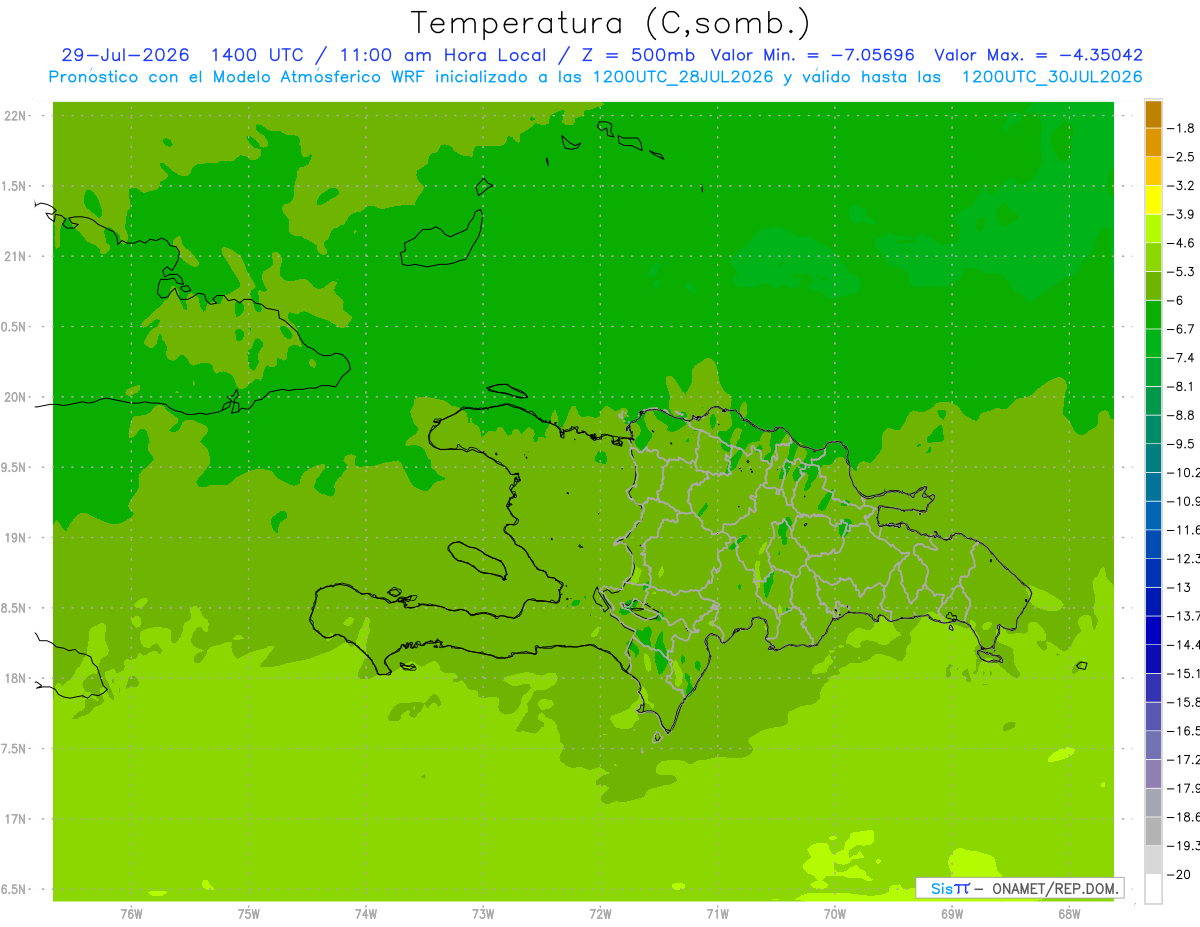Click the "17N" latitude label
Screen dimensions: 1200x927
click(x=17, y=819)
